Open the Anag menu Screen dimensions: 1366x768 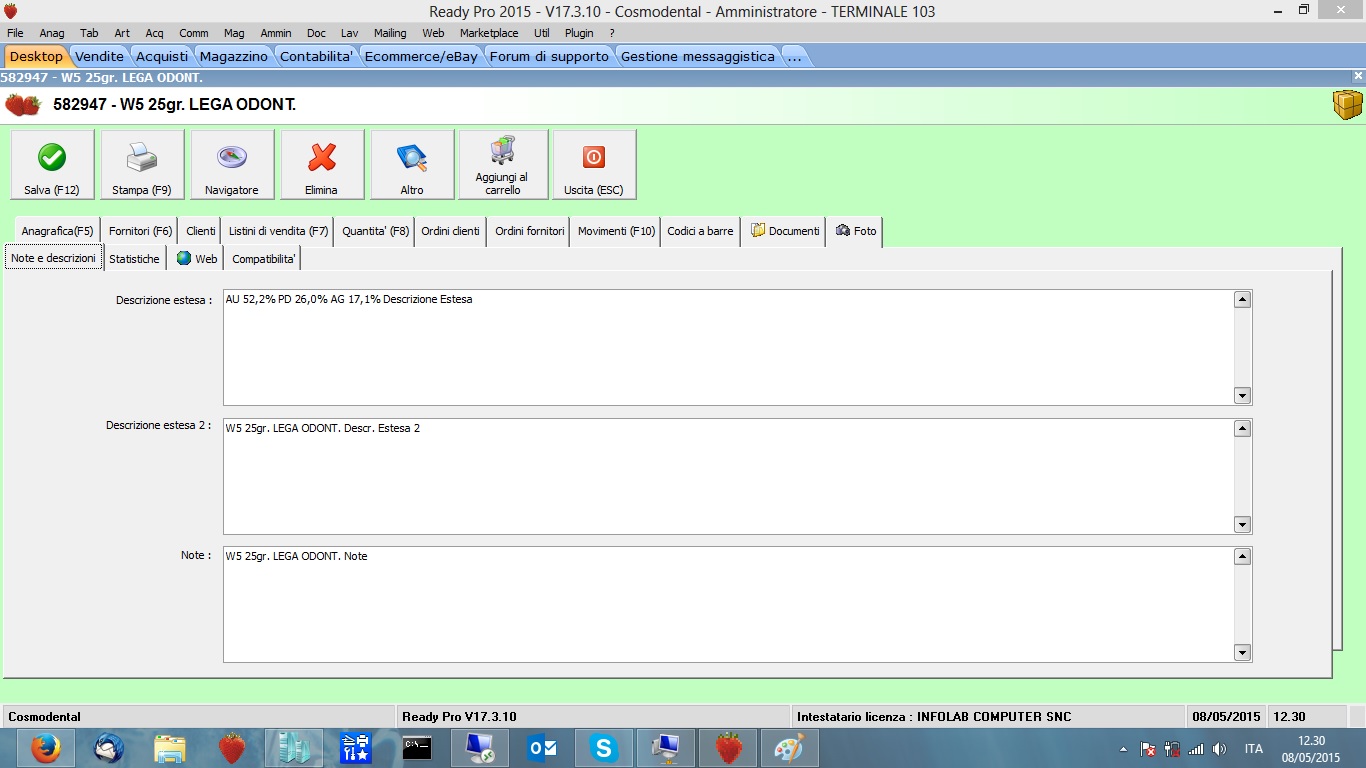[52, 33]
